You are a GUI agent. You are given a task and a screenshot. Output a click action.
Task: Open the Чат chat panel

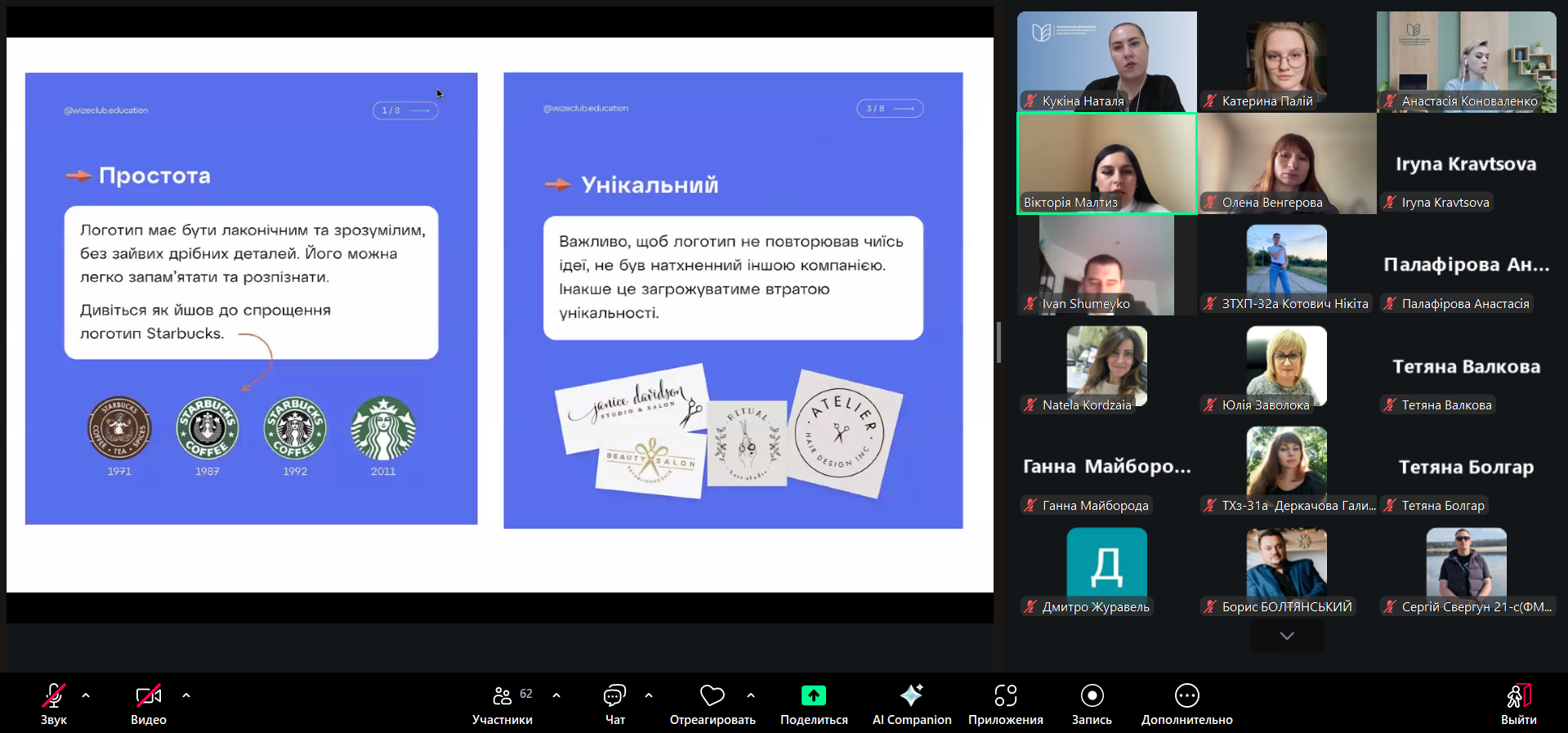(x=614, y=704)
